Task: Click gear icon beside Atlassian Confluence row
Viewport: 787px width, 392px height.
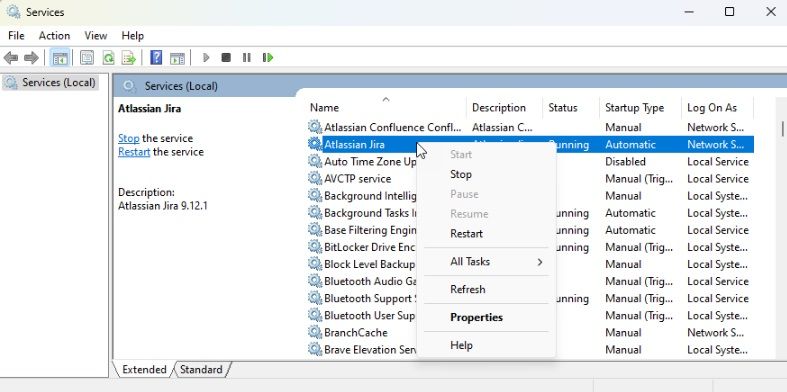Action: click(x=315, y=127)
